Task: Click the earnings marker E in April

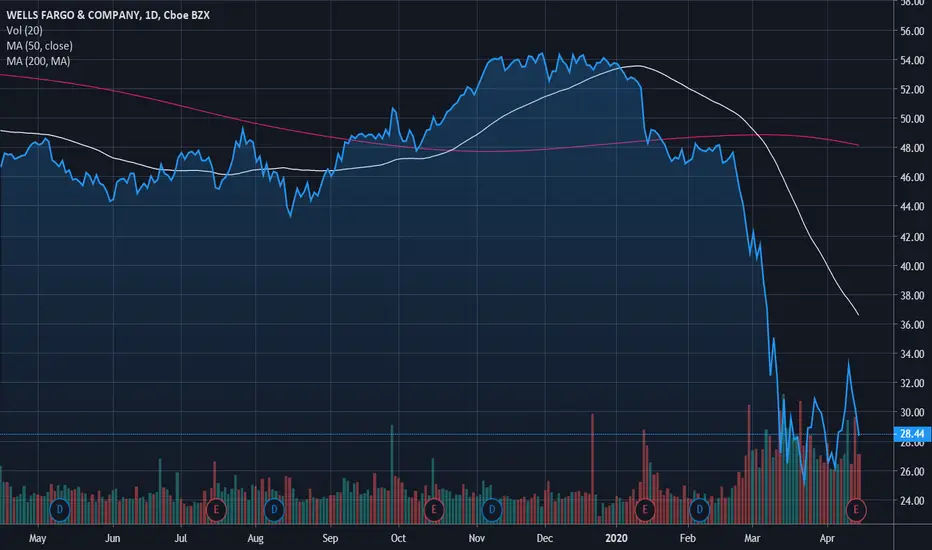Action: coord(856,510)
